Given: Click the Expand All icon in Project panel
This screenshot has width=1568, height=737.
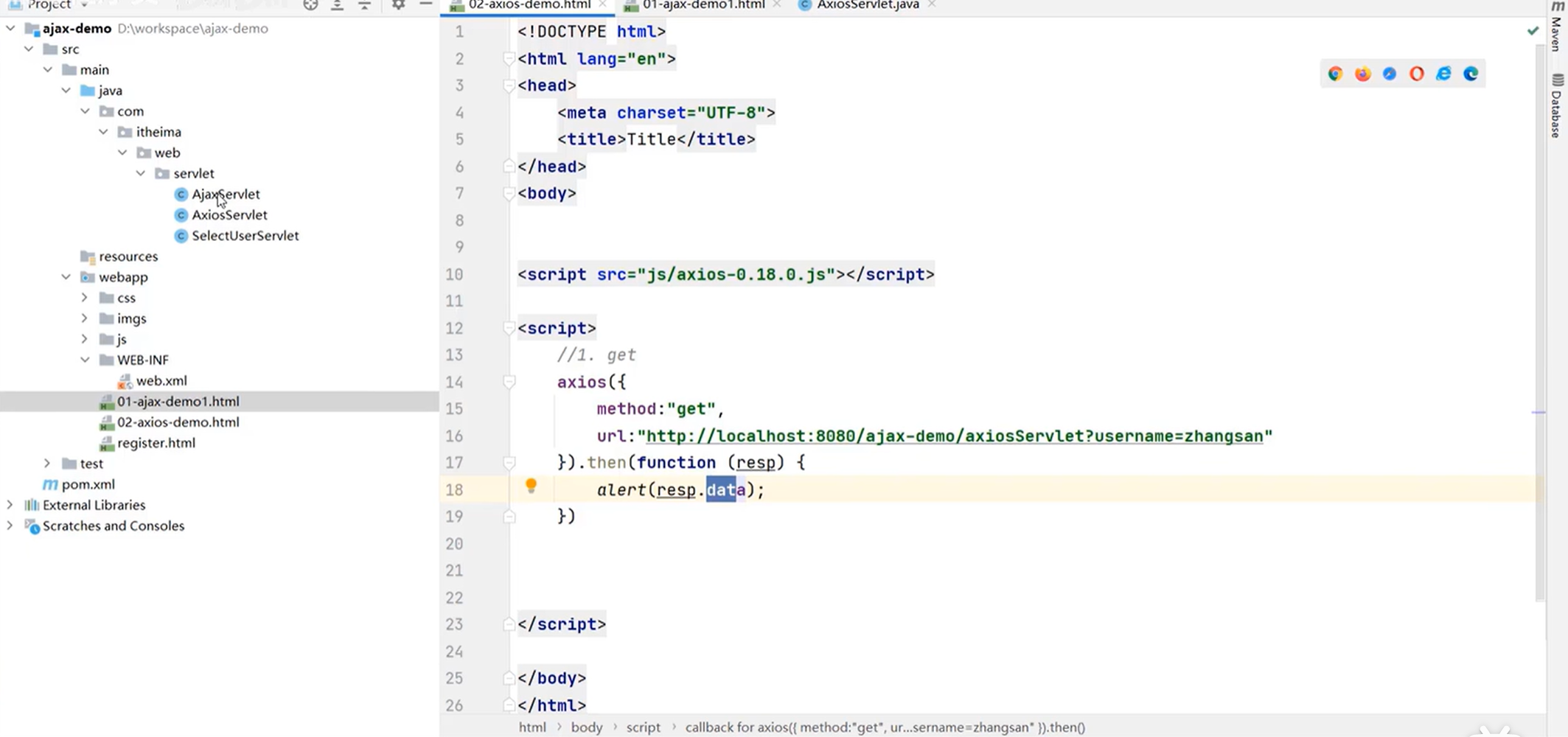Looking at the screenshot, I should pyautogui.click(x=337, y=4).
